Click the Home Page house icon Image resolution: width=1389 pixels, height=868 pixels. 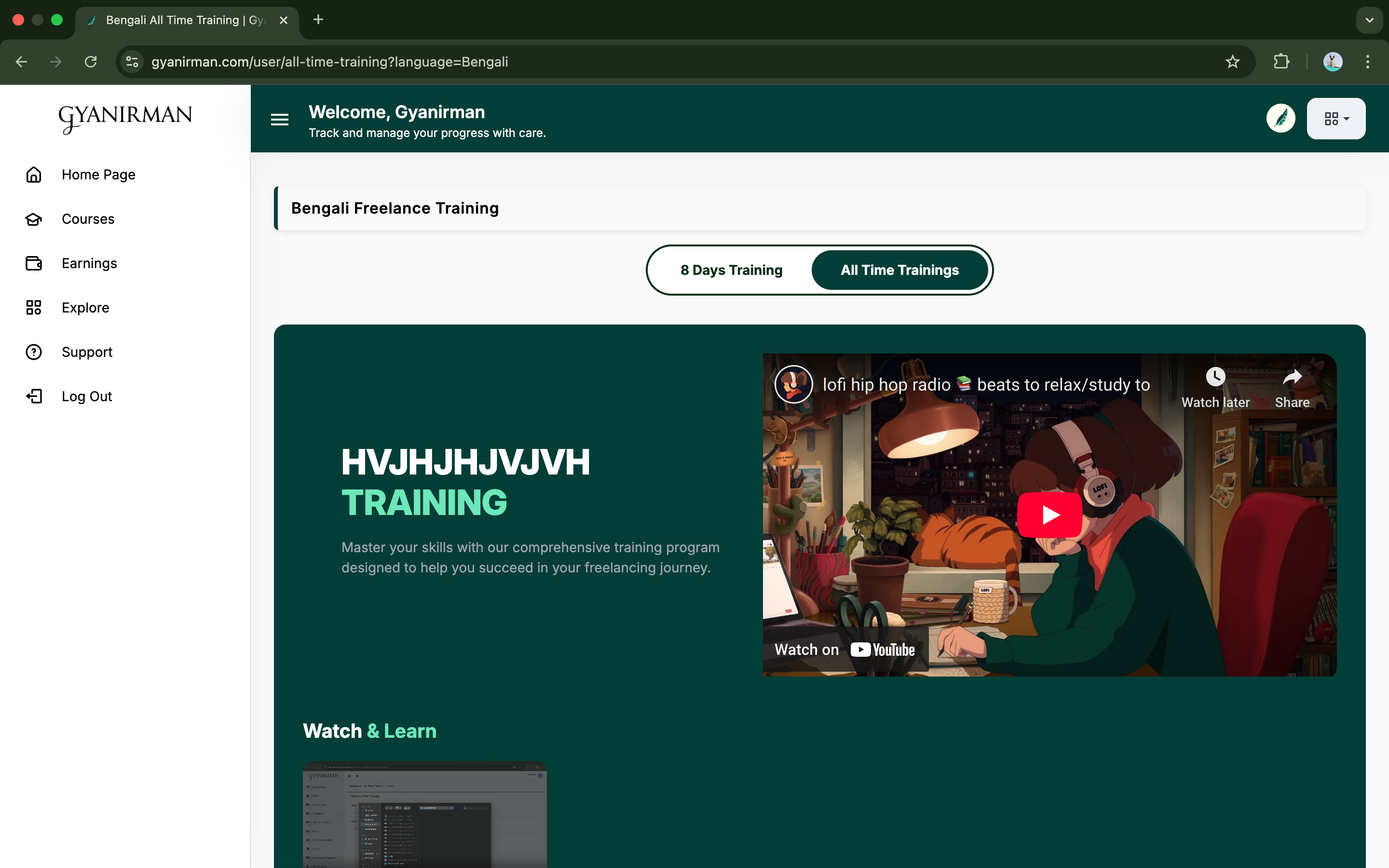coord(34,175)
